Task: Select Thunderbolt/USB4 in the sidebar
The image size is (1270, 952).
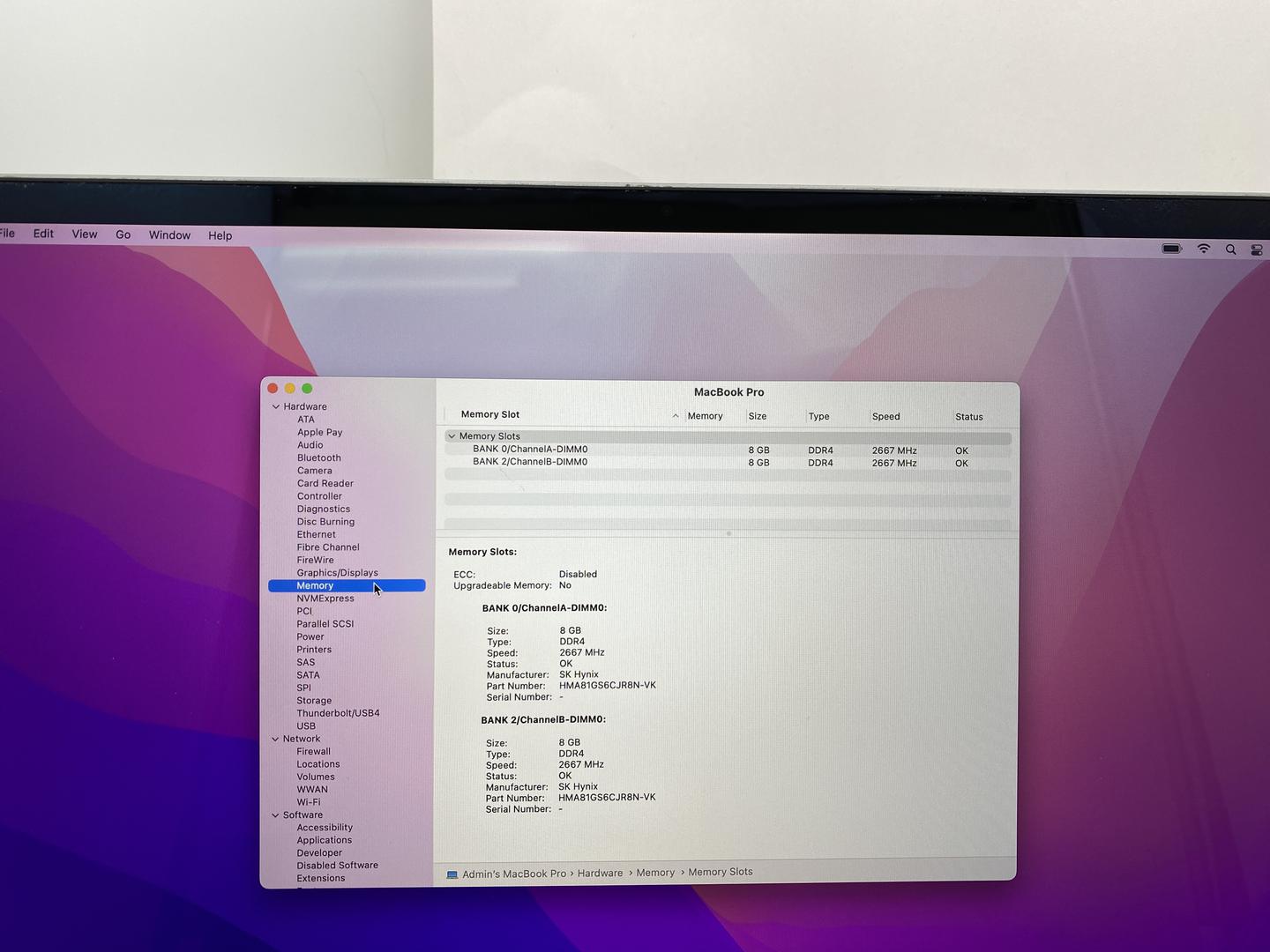Action: (x=339, y=714)
